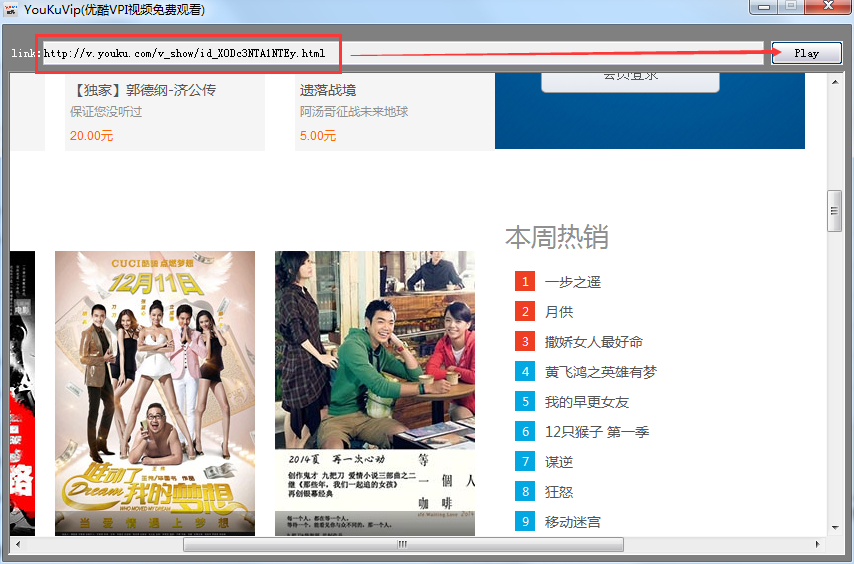This screenshot has width=854, height=564.
Task: Open 遗落战境 movie item
Action: 328,90
